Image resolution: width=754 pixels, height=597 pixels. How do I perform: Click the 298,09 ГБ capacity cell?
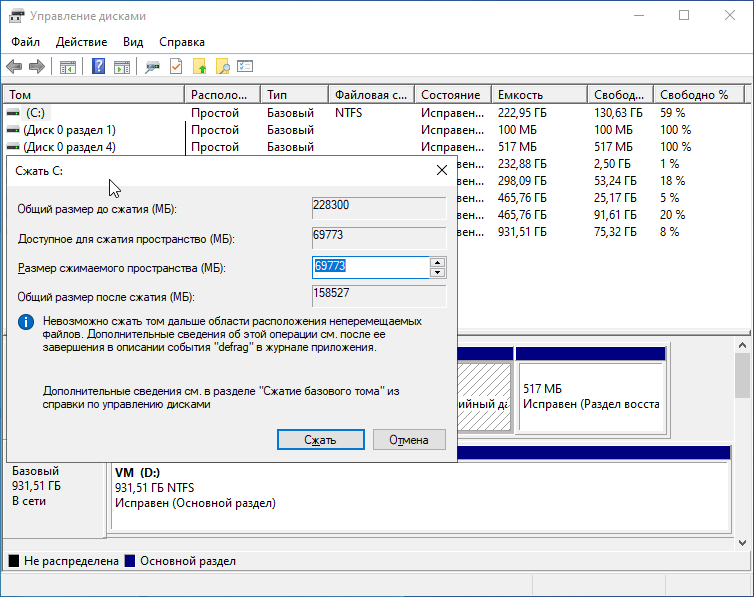(522, 181)
